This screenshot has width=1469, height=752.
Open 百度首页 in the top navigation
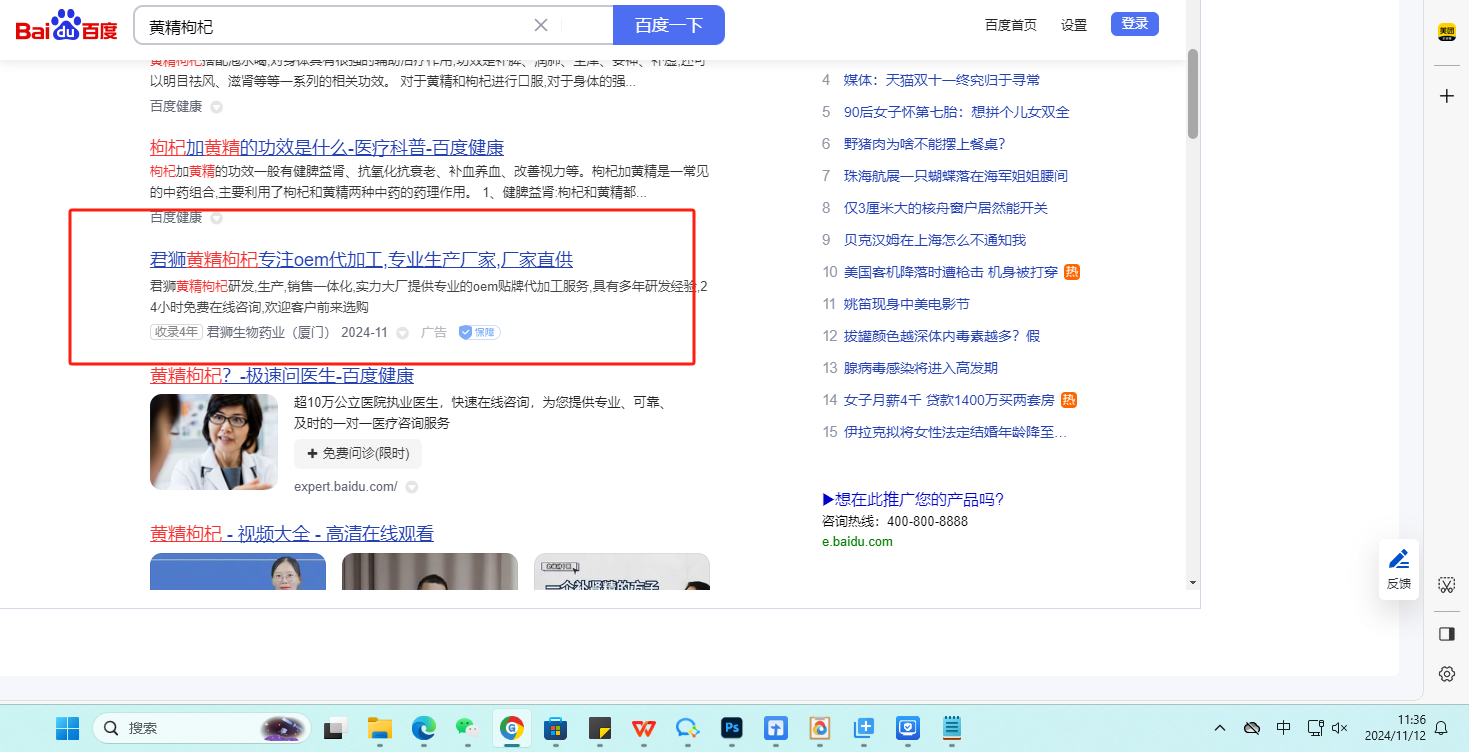(1010, 25)
